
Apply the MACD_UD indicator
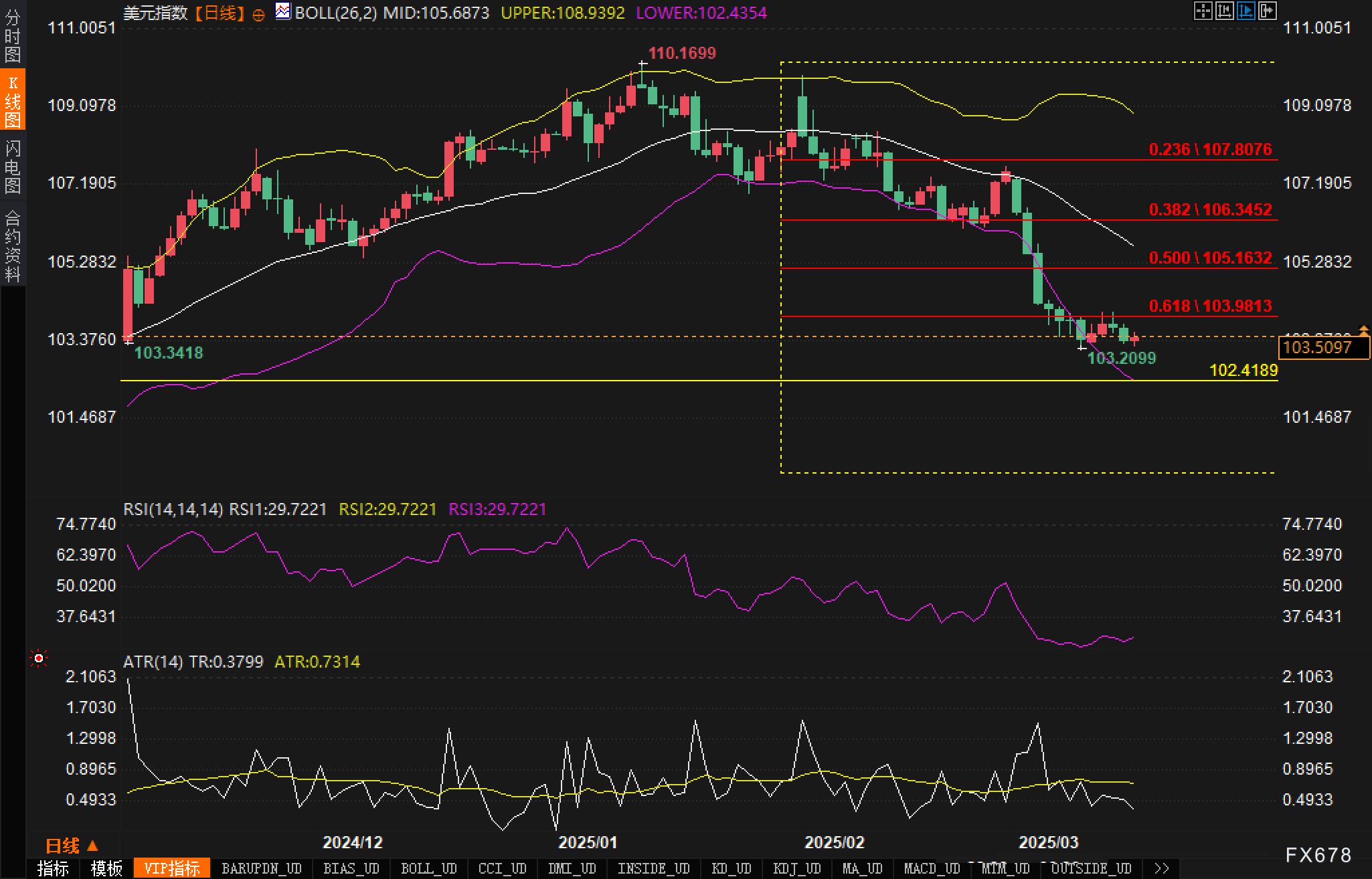[x=932, y=868]
